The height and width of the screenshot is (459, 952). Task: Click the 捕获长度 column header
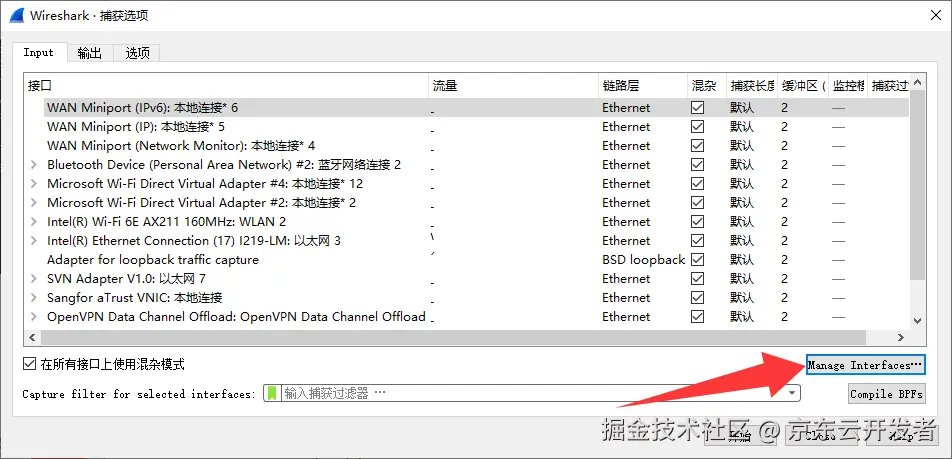(x=752, y=86)
